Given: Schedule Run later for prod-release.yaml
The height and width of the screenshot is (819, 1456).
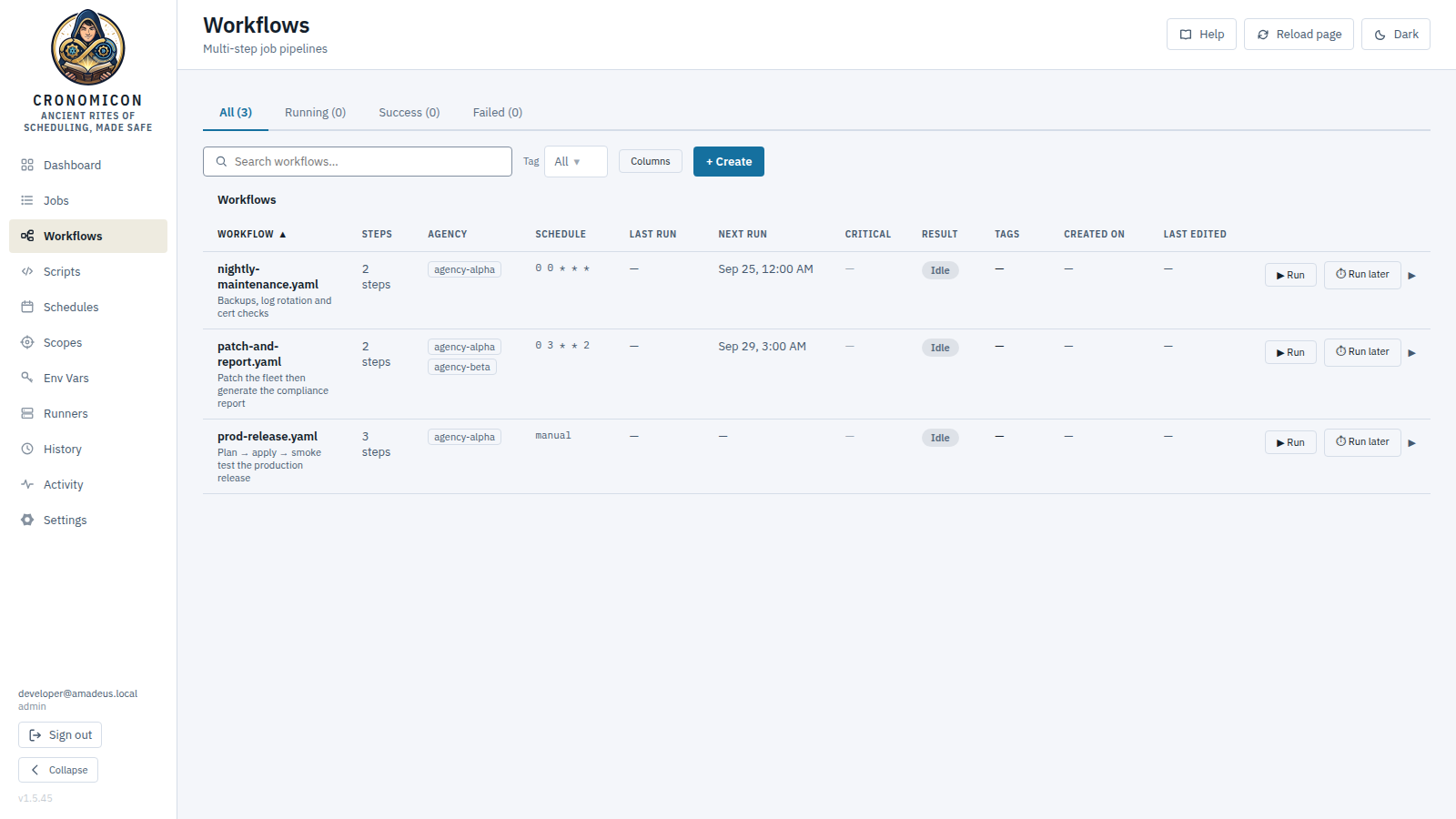Looking at the screenshot, I should 1362,442.
